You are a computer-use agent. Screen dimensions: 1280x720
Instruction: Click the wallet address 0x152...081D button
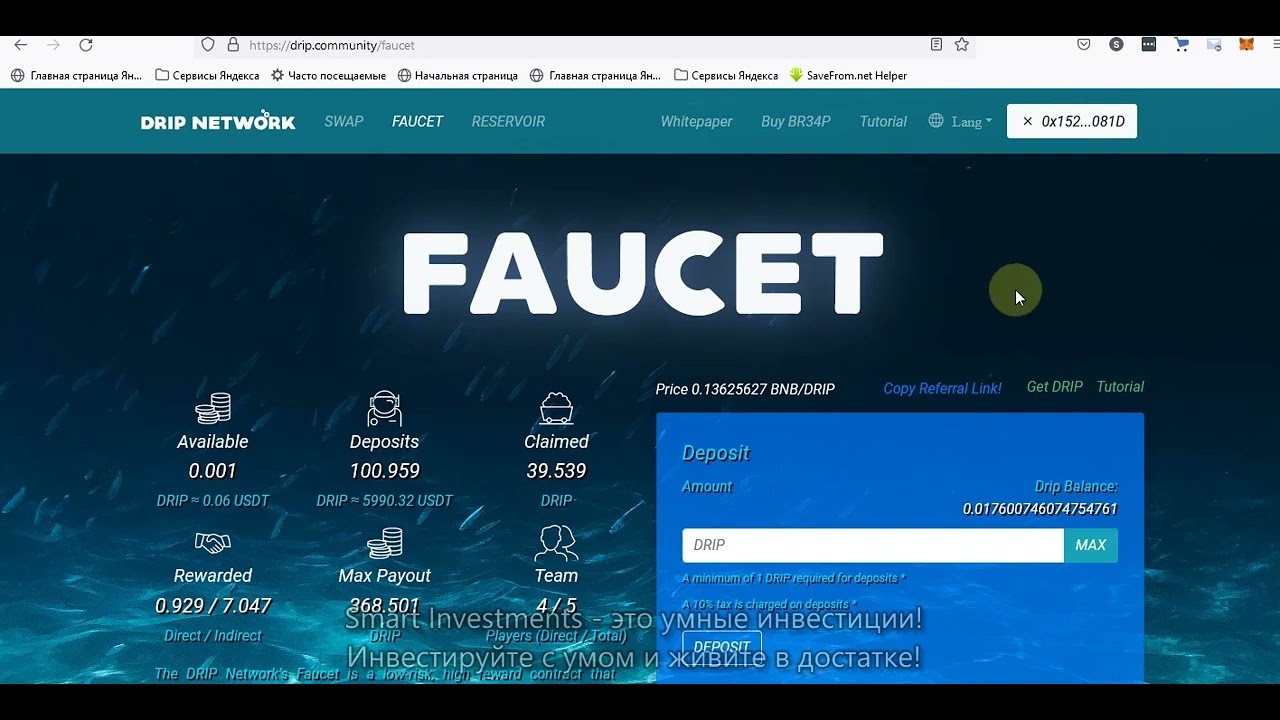pyautogui.click(x=1072, y=121)
